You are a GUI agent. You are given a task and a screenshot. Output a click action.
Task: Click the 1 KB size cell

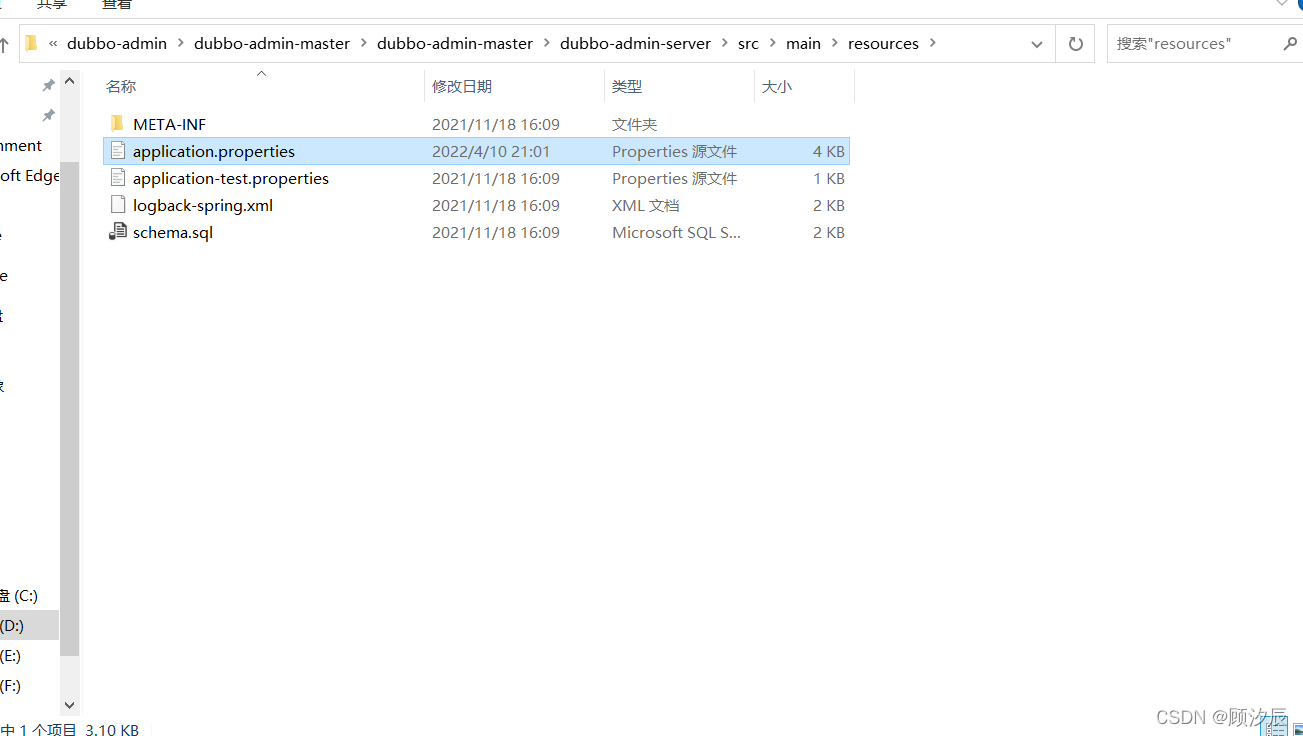click(x=829, y=178)
